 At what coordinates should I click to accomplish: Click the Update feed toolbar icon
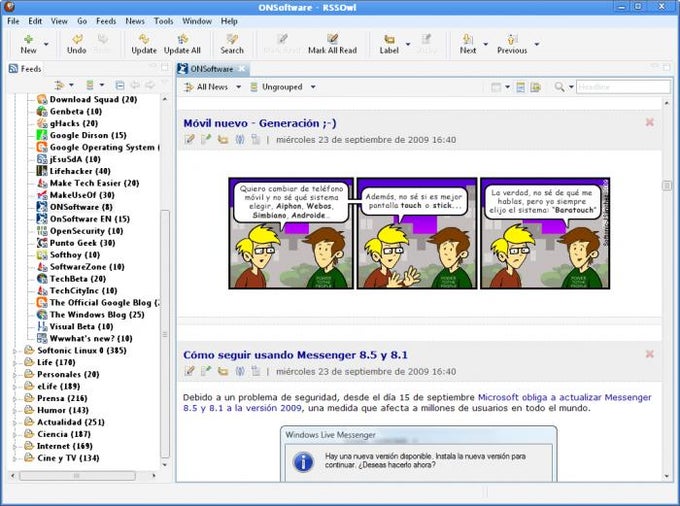pyautogui.click(x=144, y=39)
